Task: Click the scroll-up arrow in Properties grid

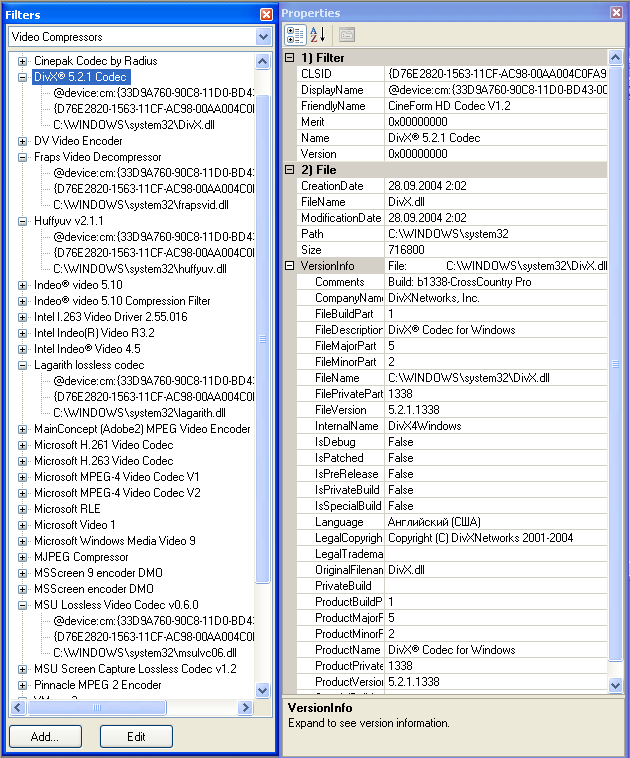Action: tap(615, 58)
